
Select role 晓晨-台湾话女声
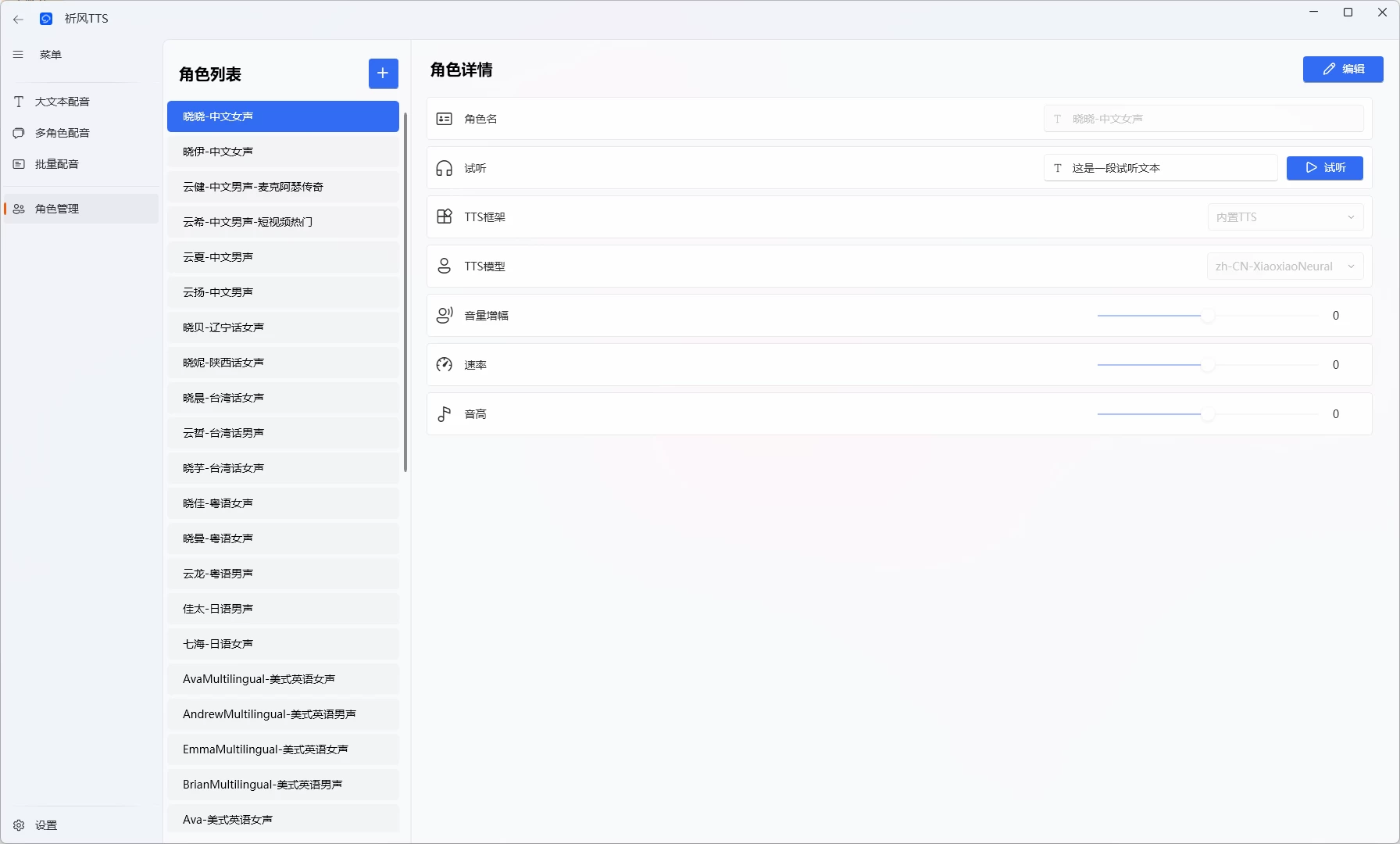pos(283,398)
